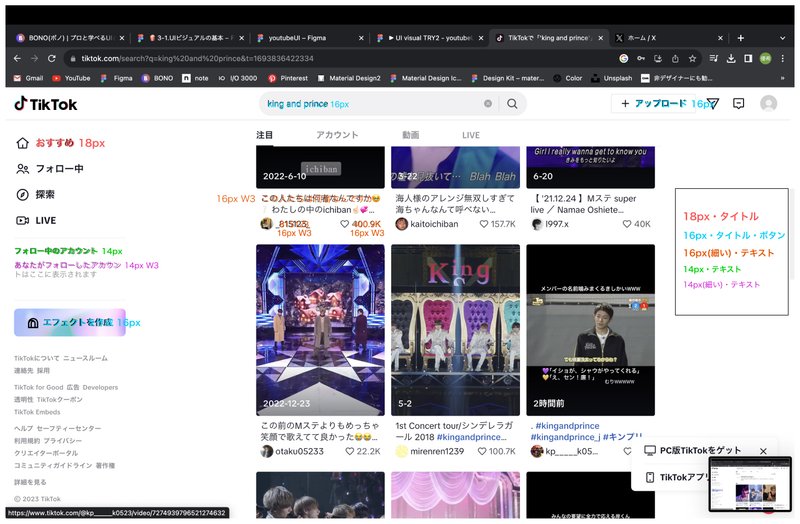The height and width of the screenshot is (524, 800).
Task: Open the Chrome three-dot menu
Action: coord(783,59)
